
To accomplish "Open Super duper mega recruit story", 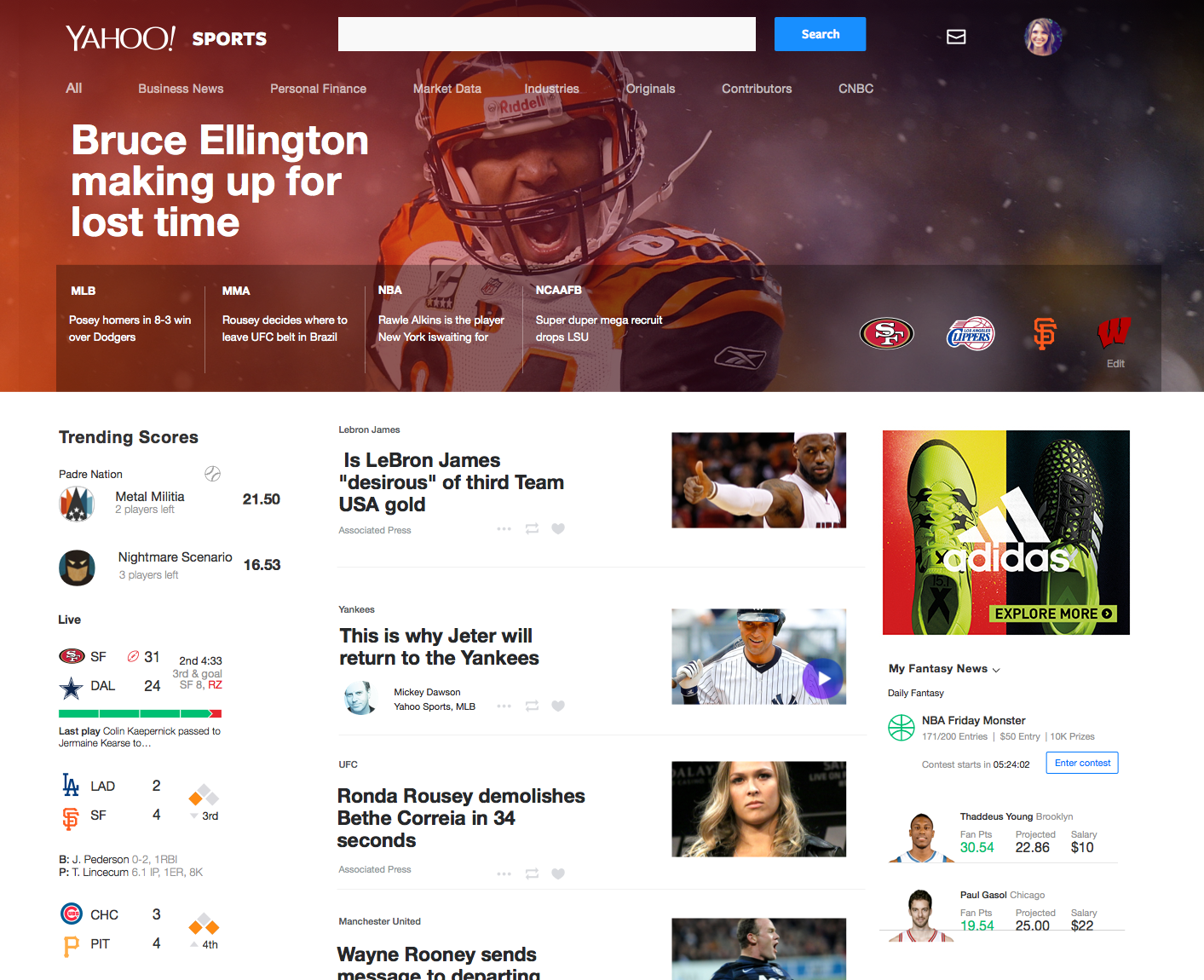I will pos(599,329).
